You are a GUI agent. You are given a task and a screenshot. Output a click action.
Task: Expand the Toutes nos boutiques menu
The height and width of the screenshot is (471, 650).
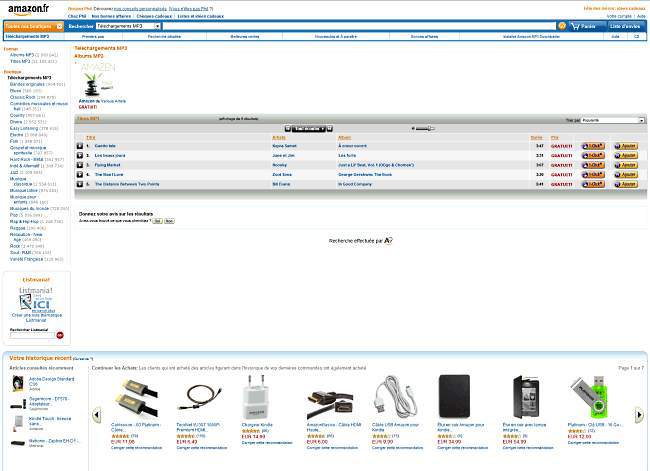click(34, 27)
